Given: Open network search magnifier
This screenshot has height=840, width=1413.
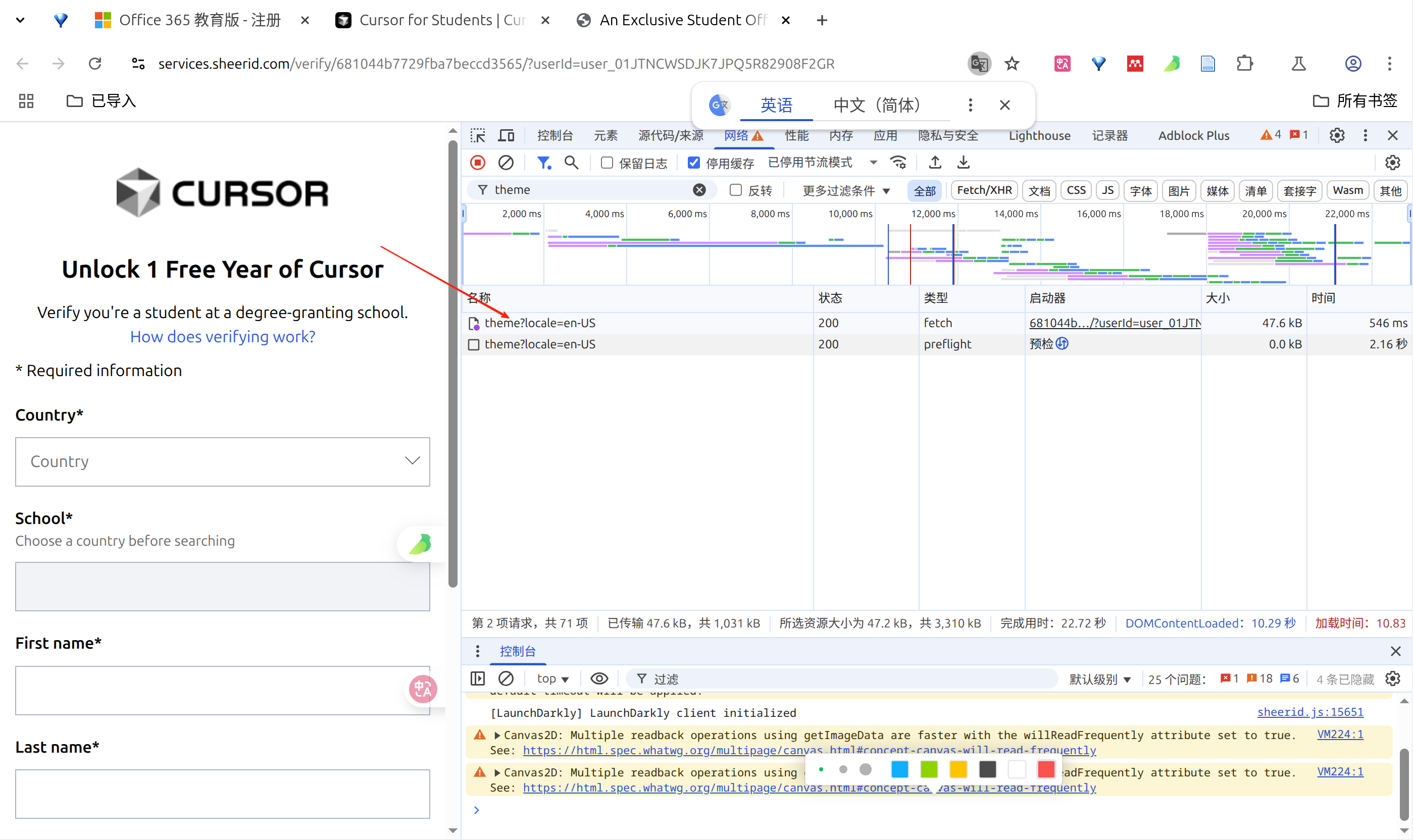Looking at the screenshot, I should 571,163.
